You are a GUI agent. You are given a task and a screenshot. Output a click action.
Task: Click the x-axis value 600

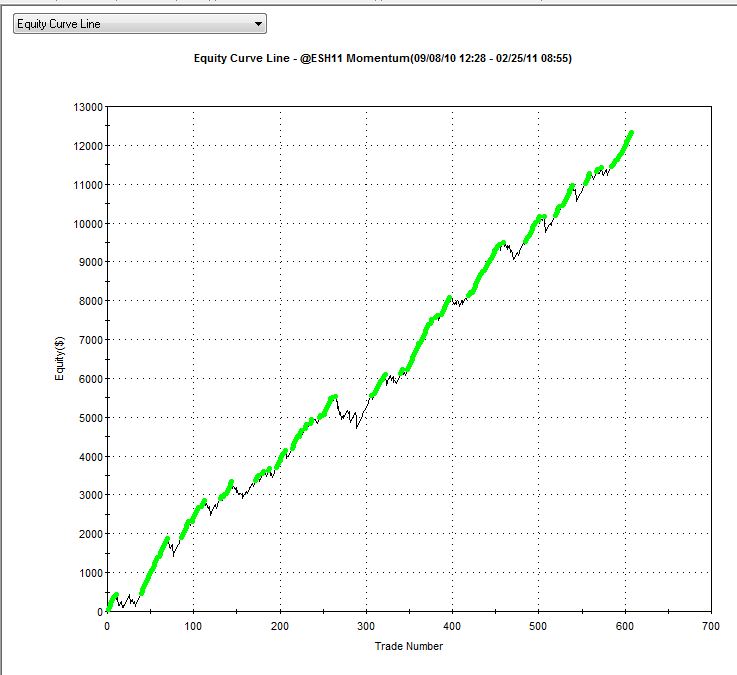click(x=625, y=626)
